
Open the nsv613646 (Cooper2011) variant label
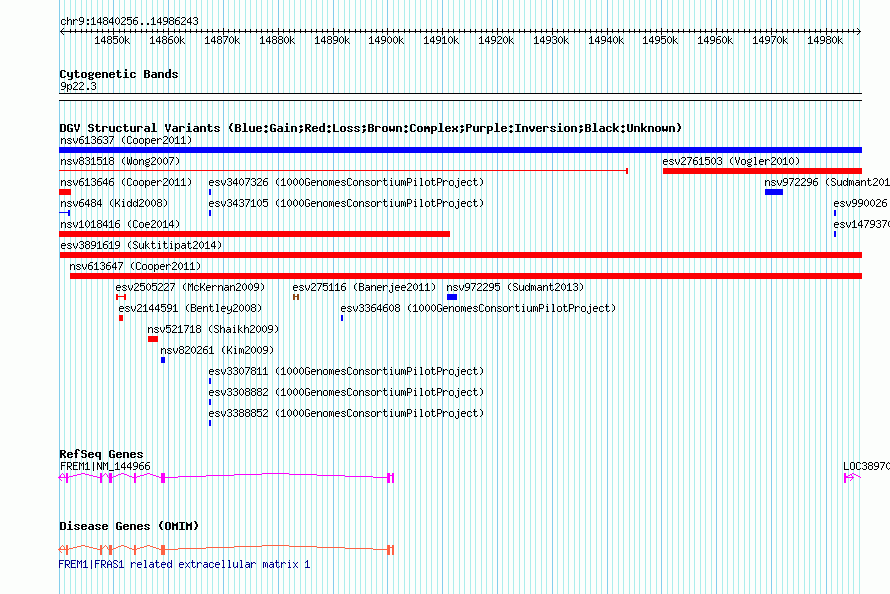(x=126, y=182)
